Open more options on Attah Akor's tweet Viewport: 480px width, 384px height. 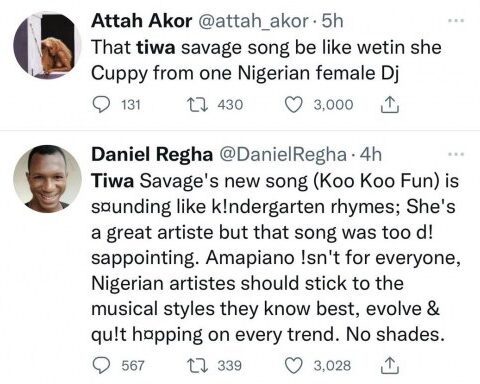tap(456, 21)
